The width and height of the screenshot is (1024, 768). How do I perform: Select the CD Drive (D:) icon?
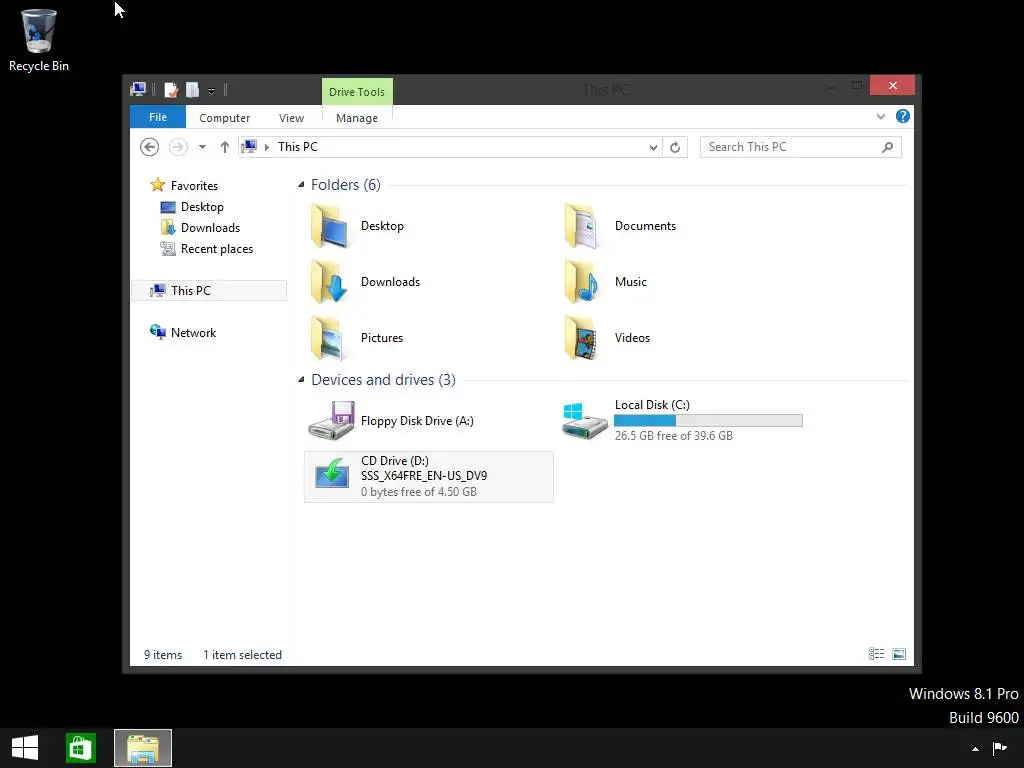(332, 474)
